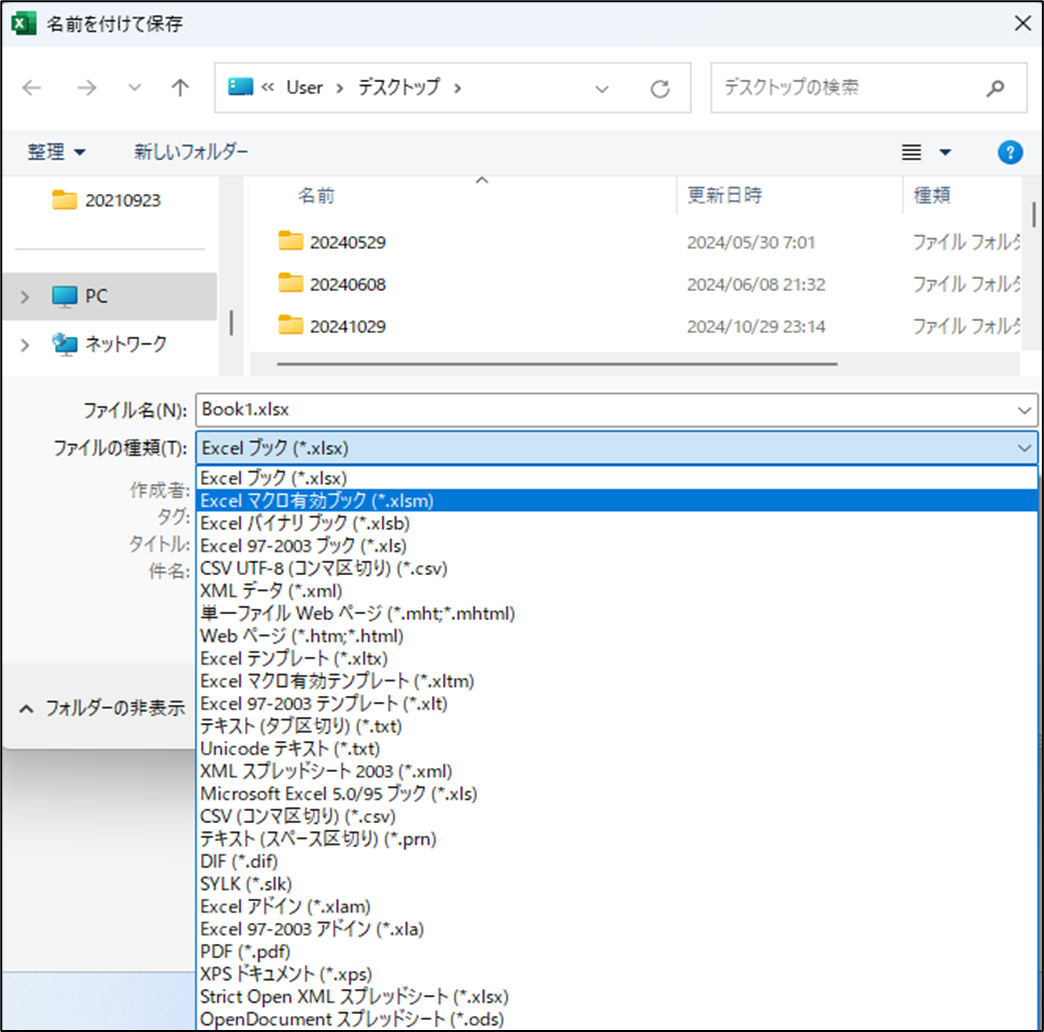Select ネットワーク in navigation pane
The image size is (1044, 1032).
pyautogui.click(x=110, y=344)
